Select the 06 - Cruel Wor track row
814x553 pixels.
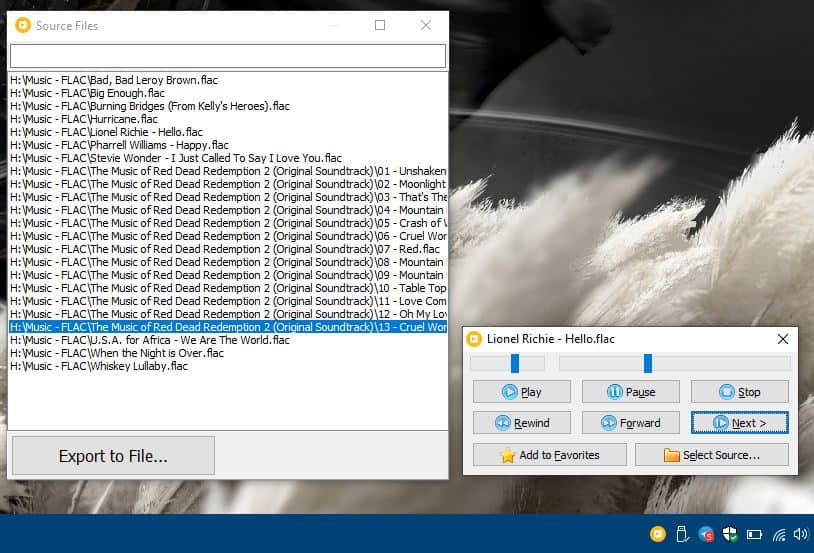228,236
